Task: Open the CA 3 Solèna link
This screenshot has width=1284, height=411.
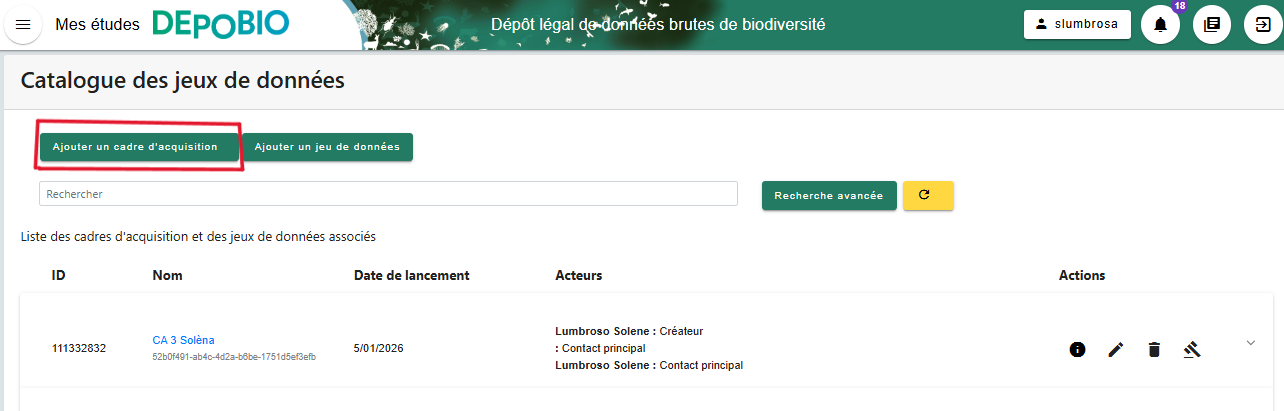Action: pyautogui.click(x=183, y=340)
